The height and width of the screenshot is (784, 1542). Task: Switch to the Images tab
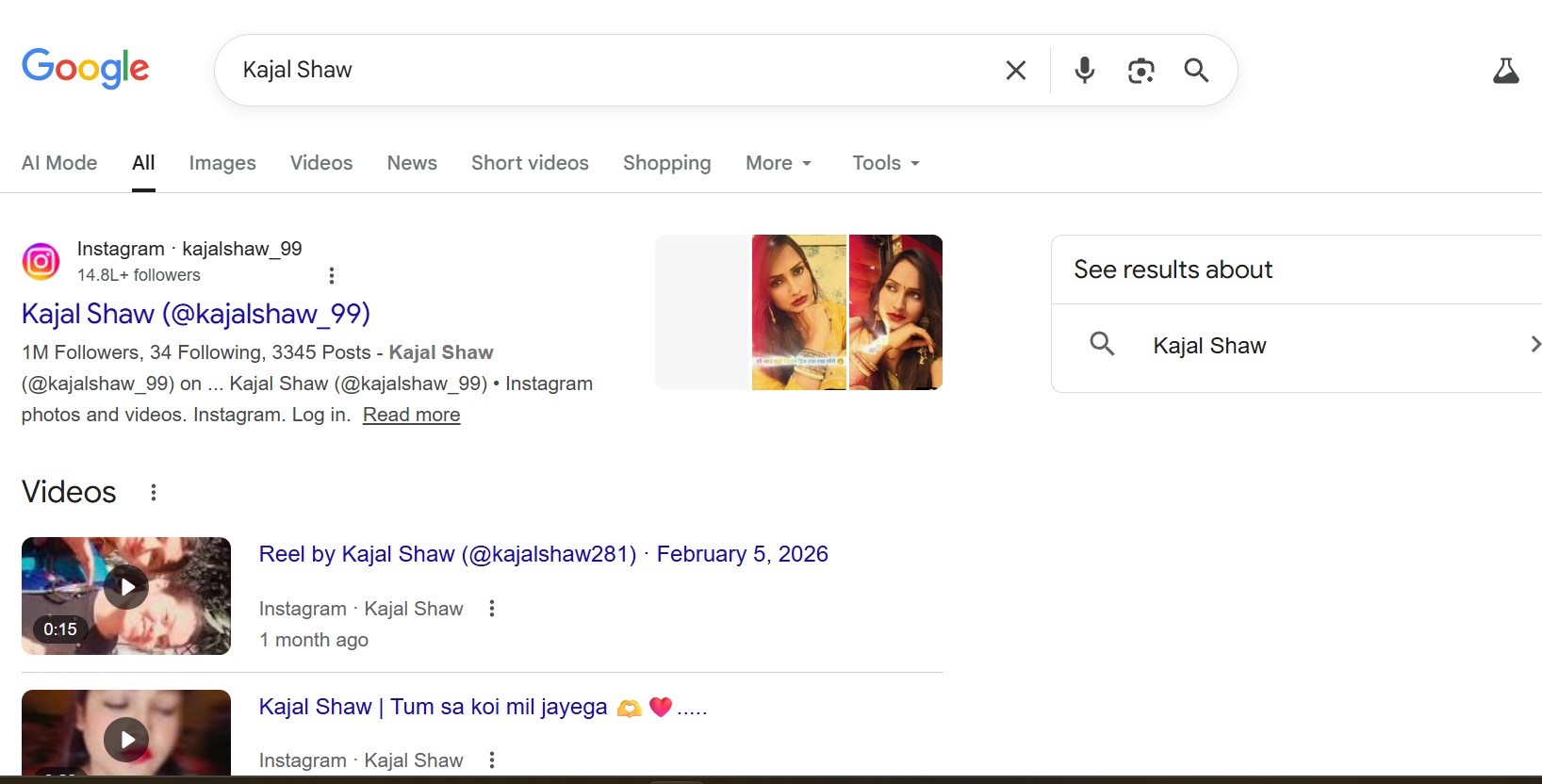tap(222, 163)
